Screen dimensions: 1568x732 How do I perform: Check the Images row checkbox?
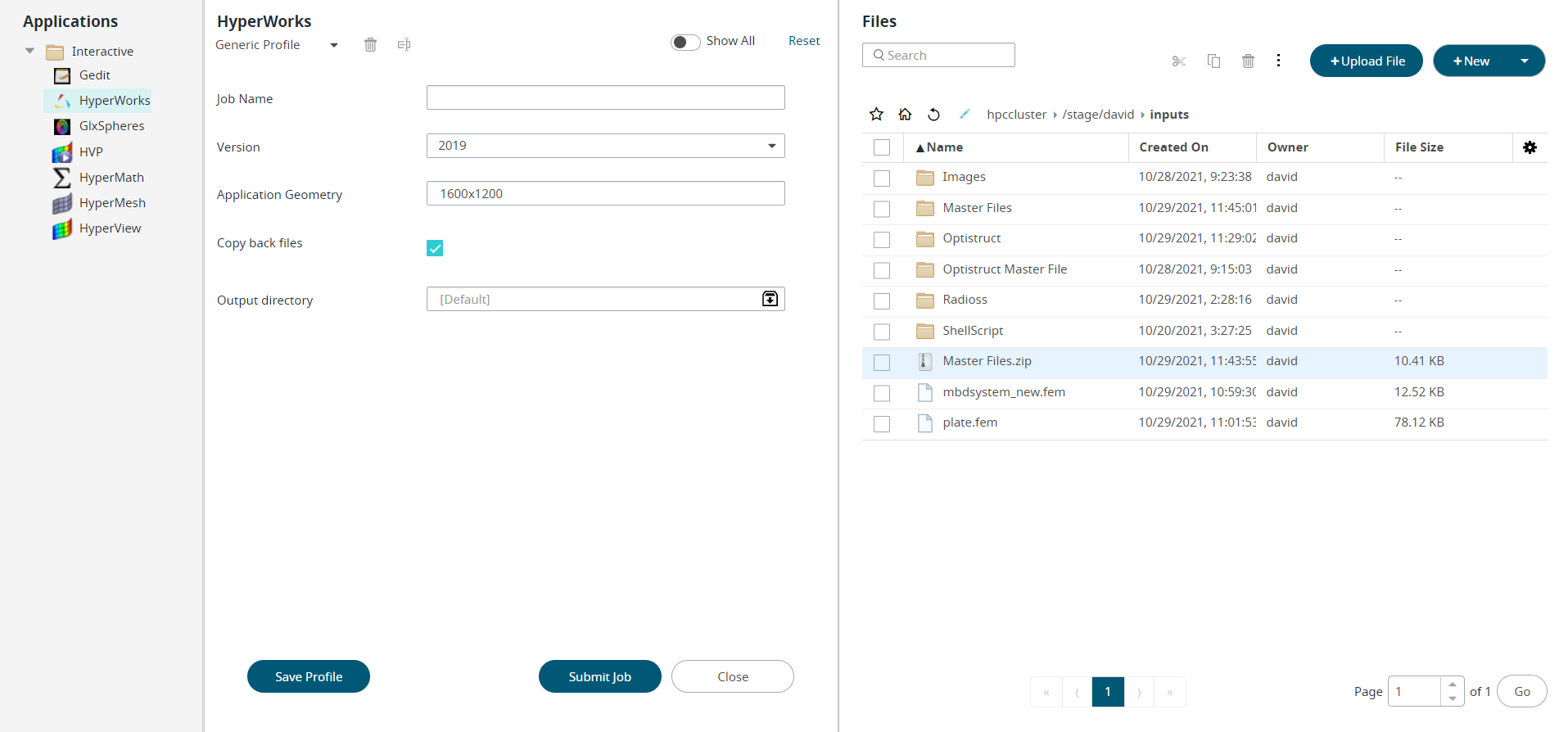882,178
